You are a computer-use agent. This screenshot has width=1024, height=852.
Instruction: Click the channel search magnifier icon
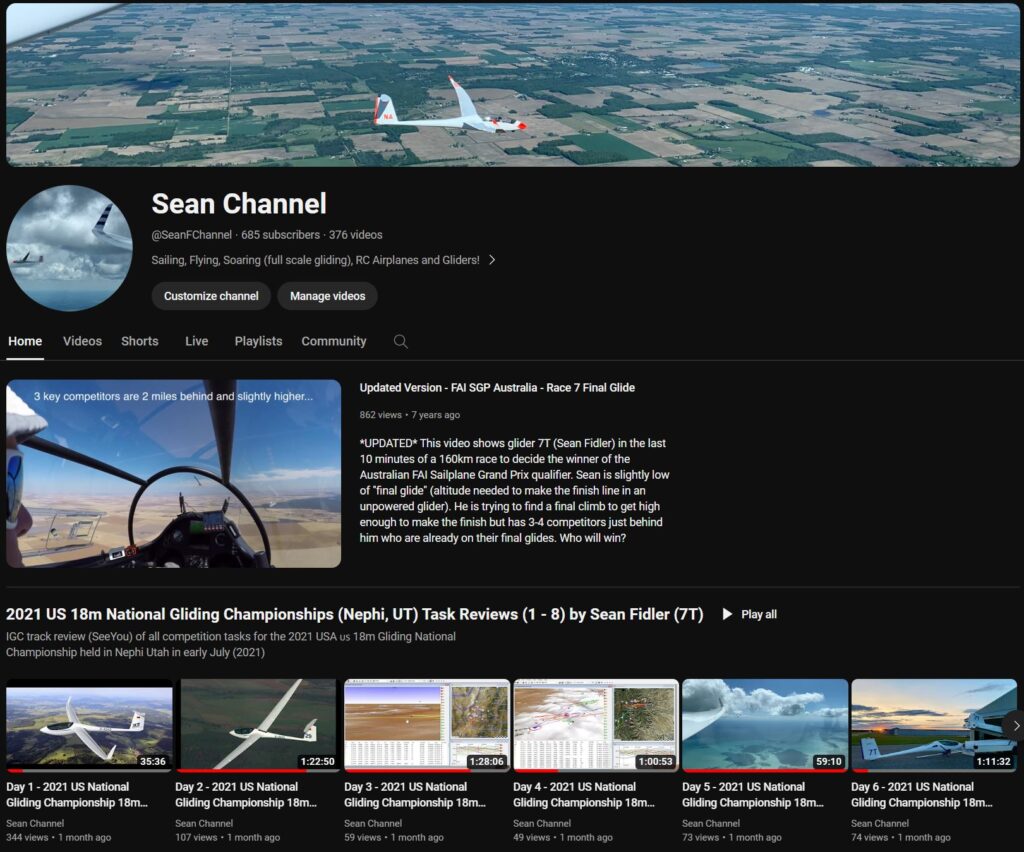400,341
